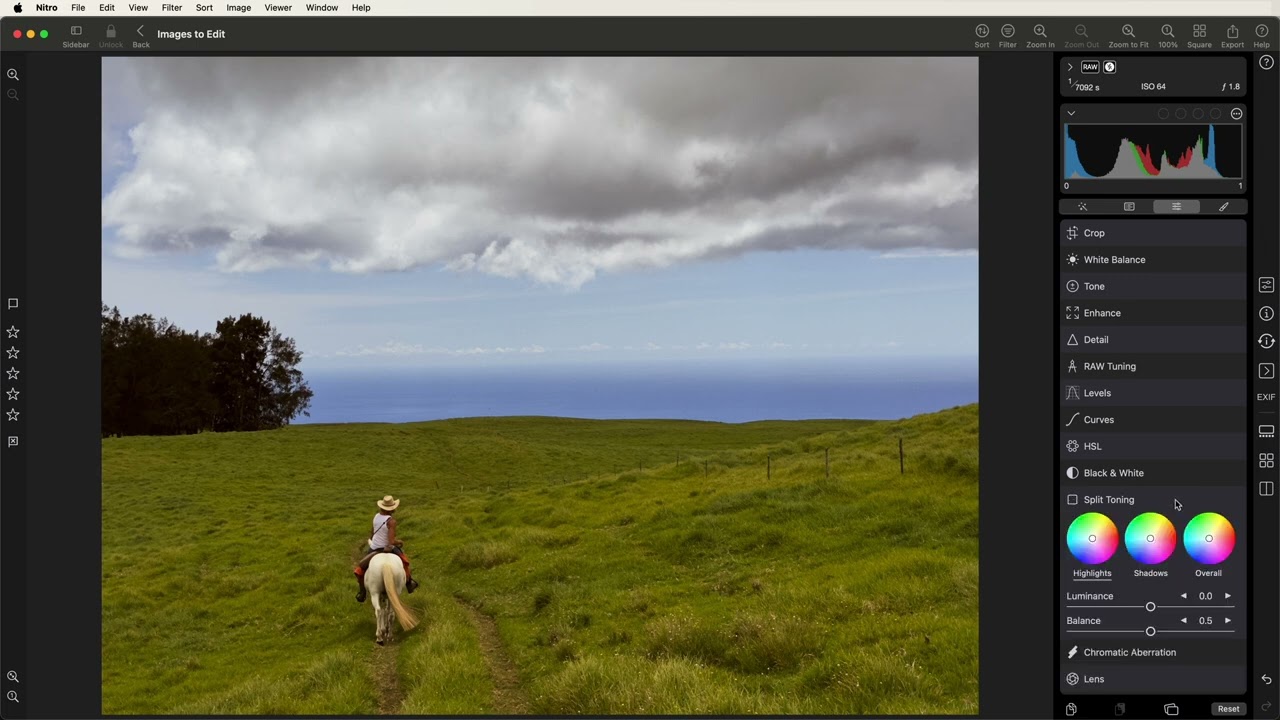Go Back to the image browser
Image resolution: width=1280 pixels, height=720 pixels.
pyautogui.click(x=141, y=36)
